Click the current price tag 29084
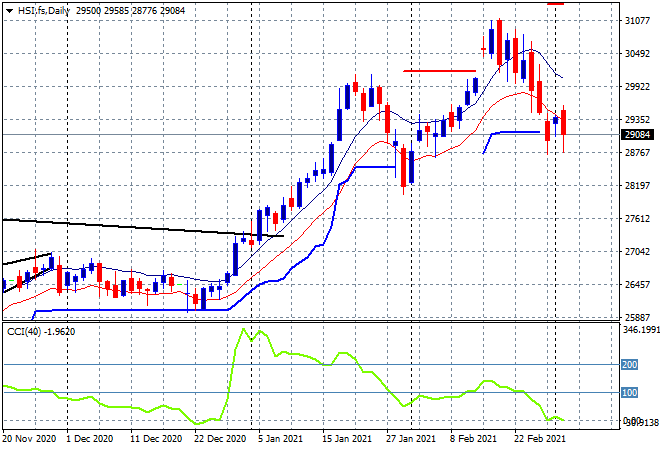 pyautogui.click(x=637, y=135)
